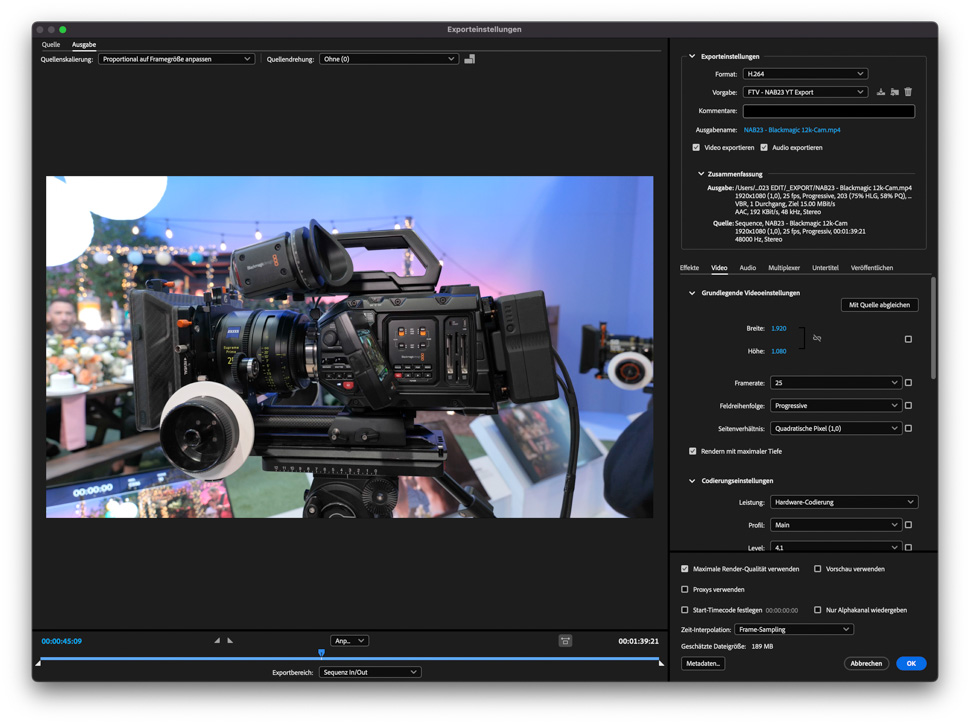This screenshot has height=724, width=970.
Task: Open the Format H.264 dropdown
Action: pyautogui.click(x=805, y=74)
